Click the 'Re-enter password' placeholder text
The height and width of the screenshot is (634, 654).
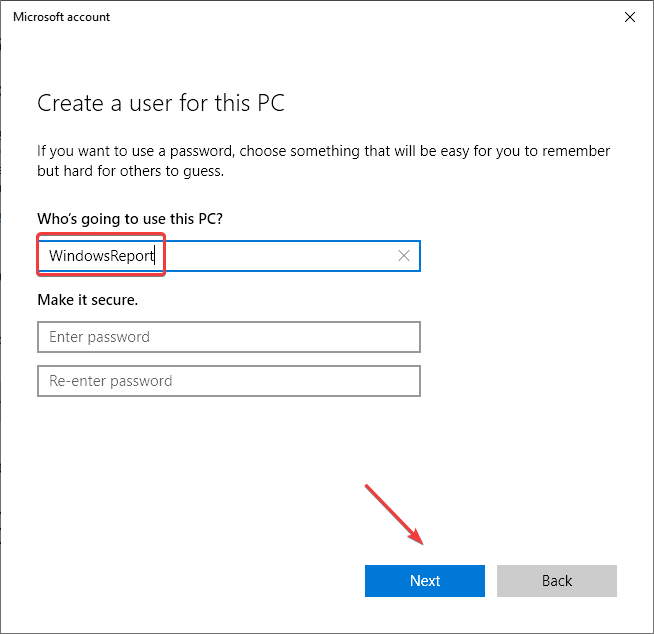110,381
